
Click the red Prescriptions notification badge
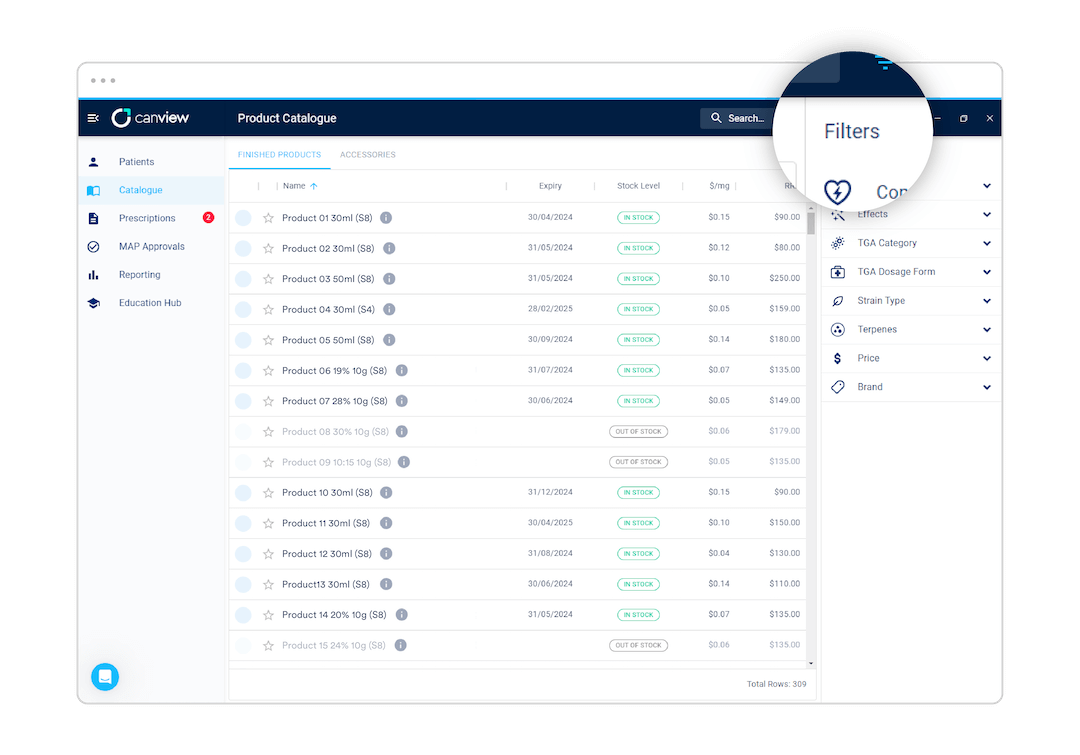[x=208, y=218]
